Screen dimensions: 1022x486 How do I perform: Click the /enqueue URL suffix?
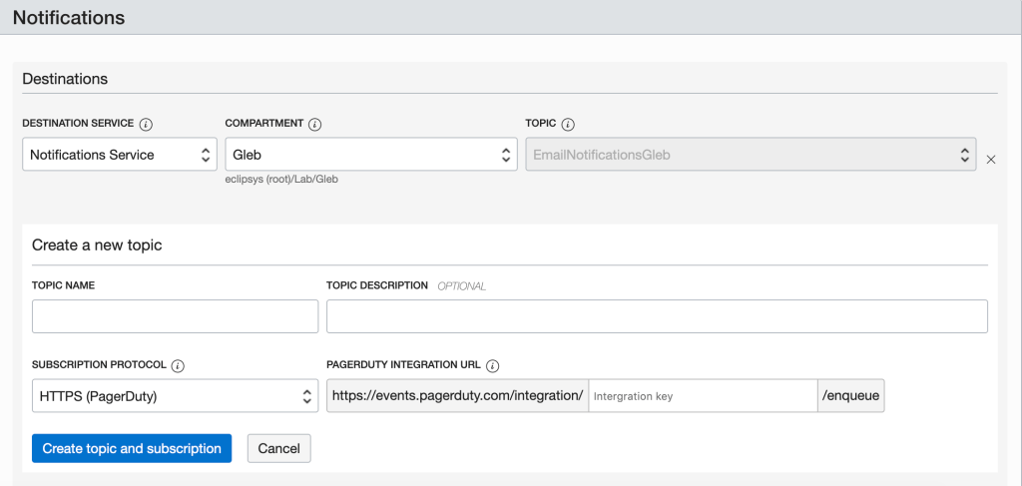coord(850,396)
